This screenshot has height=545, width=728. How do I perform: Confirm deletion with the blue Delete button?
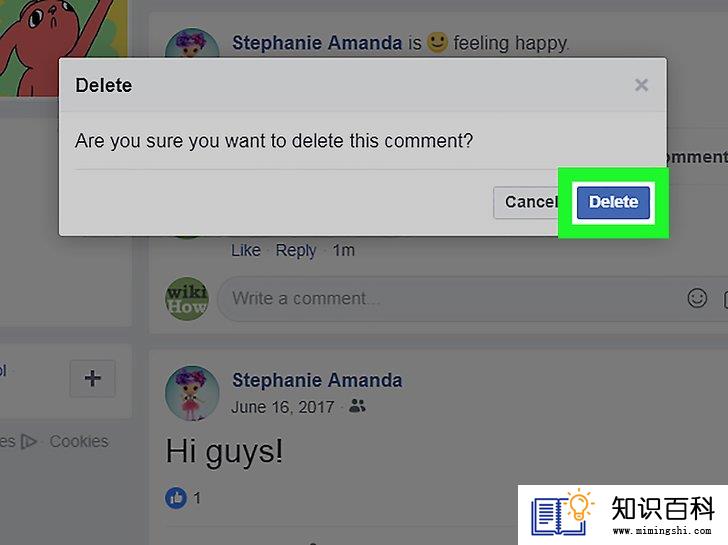point(613,202)
